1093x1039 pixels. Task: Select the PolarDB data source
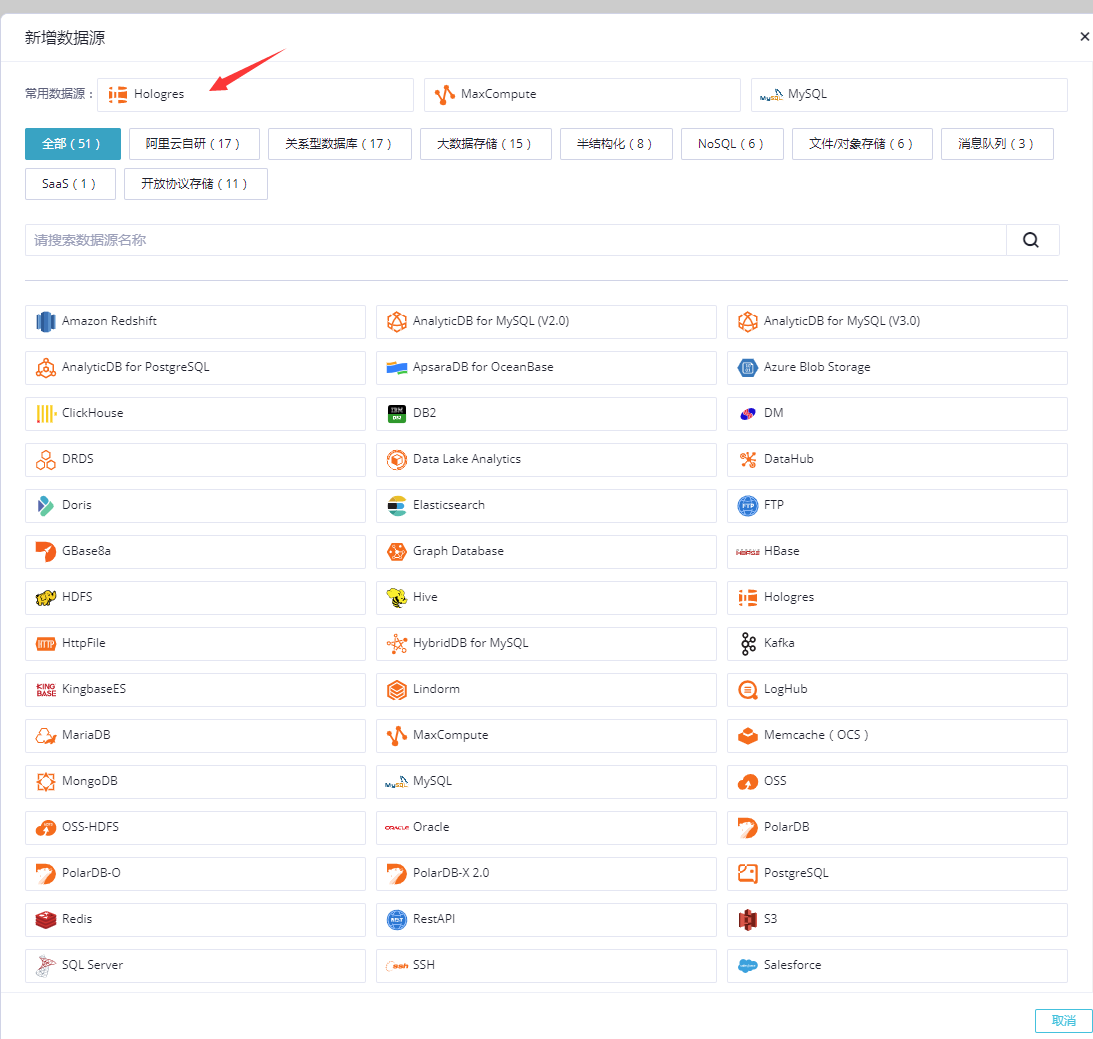point(897,828)
